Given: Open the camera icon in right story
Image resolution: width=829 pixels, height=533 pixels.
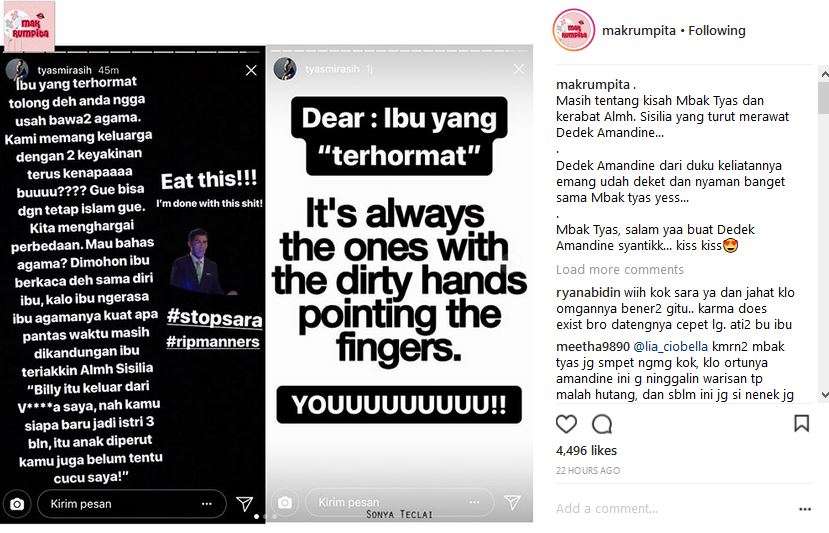Looking at the screenshot, I should click(x=285, y=502).
